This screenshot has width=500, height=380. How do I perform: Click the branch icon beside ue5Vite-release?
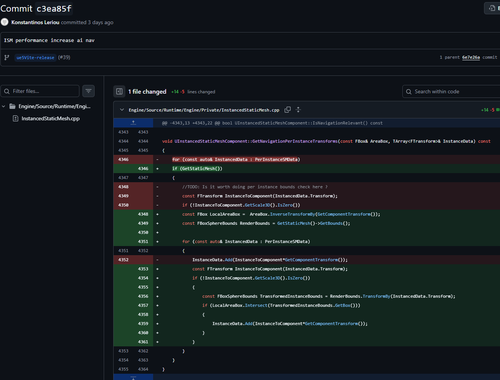coord(7,58)
